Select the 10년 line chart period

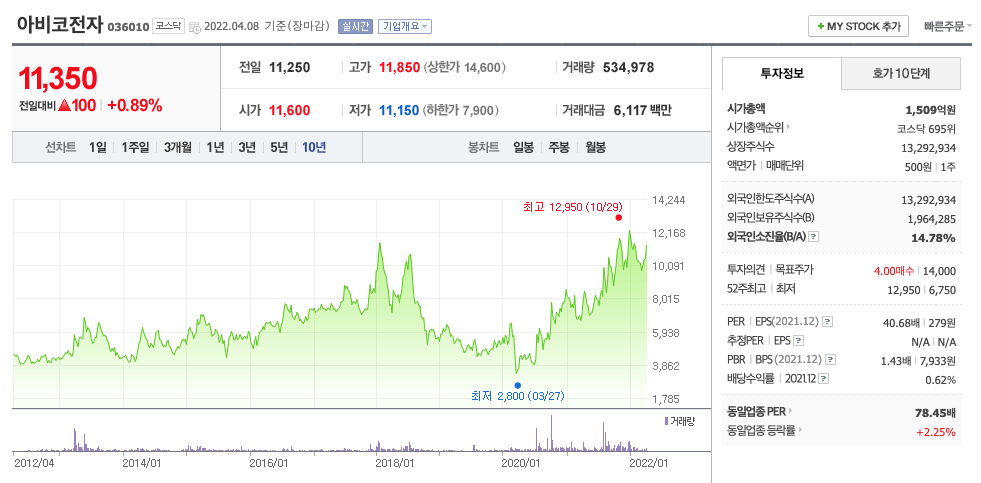[x=314, y=148]
